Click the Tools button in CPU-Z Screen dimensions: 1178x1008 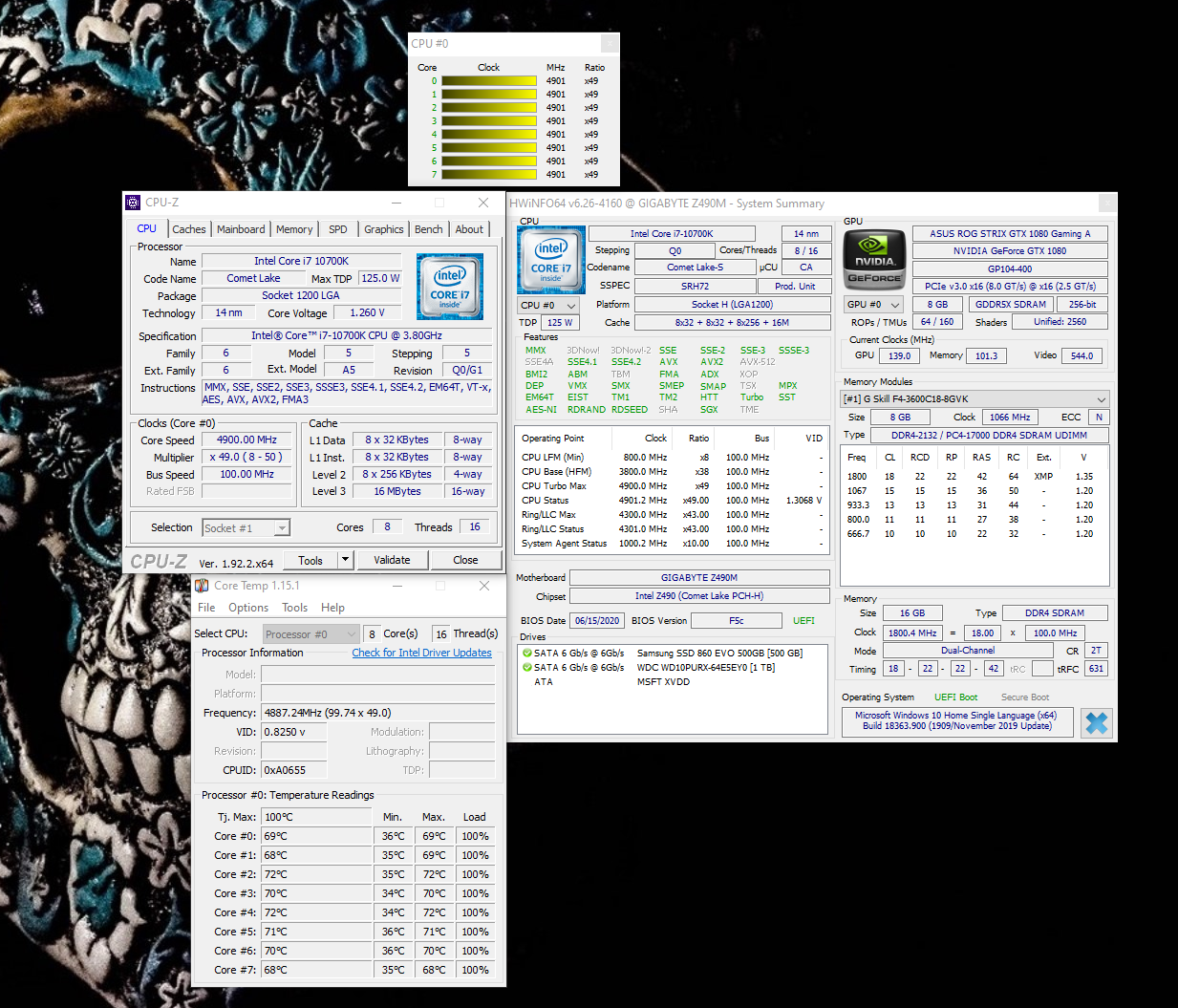[311, 561]
